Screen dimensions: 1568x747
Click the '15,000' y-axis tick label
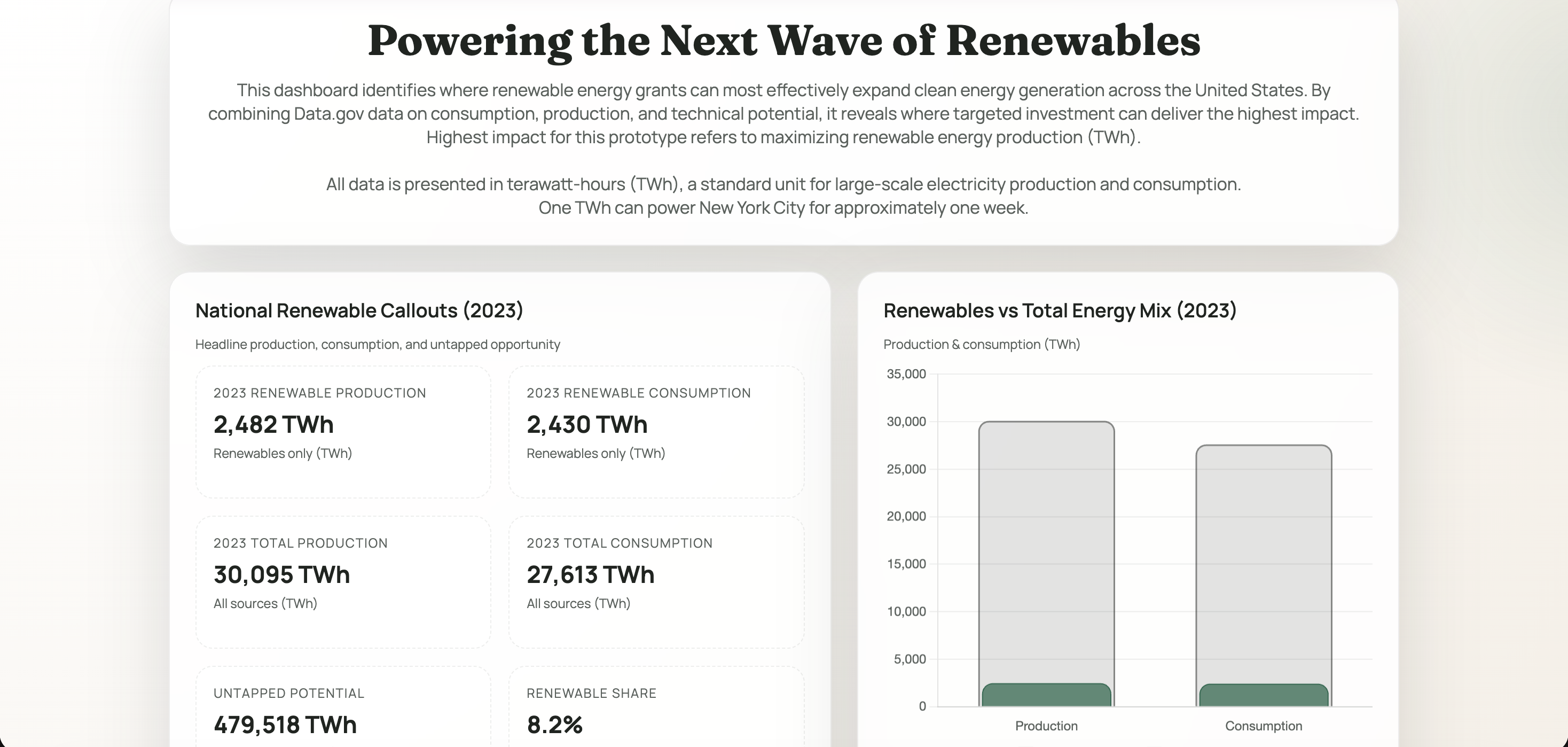point(906,564)
